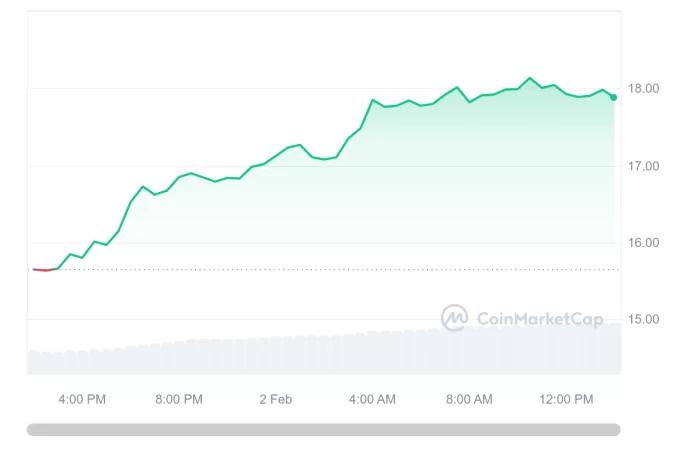The width and height of the screenshot is (696, 464).
Task: Select the 8:00 AM time axis label
Action: coord(469,399)
